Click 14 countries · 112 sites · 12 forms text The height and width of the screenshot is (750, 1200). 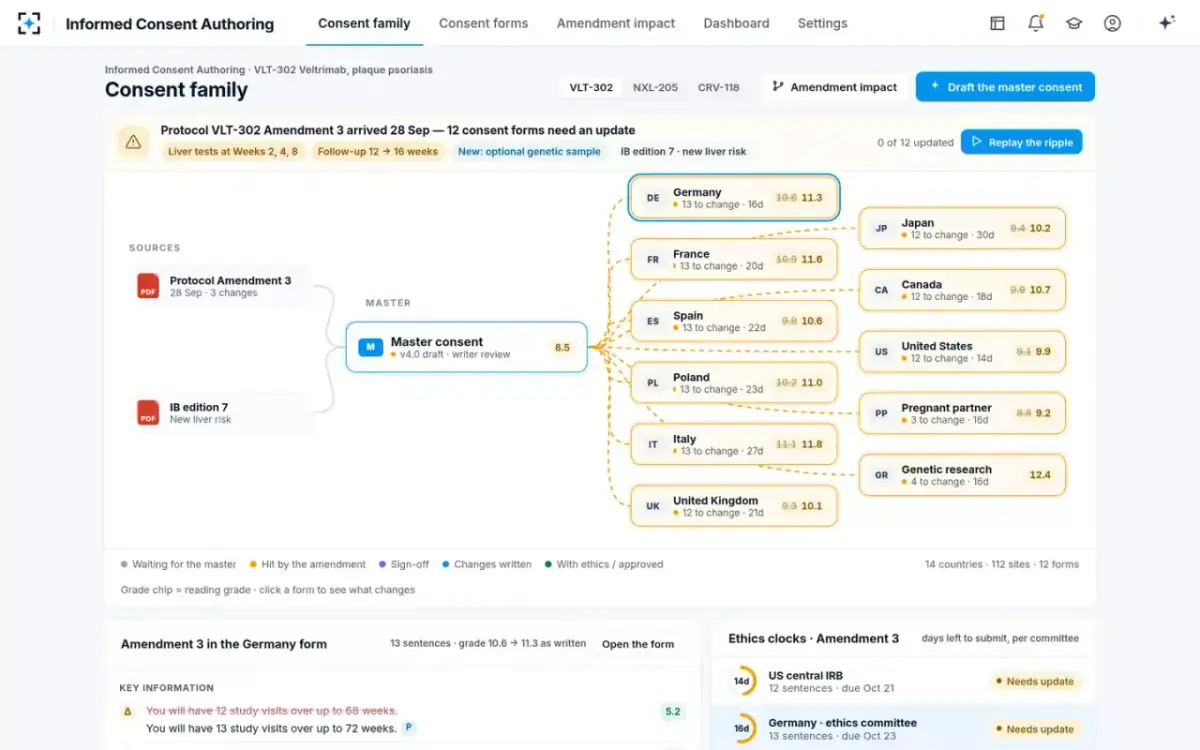click(x=1002, y=564)
